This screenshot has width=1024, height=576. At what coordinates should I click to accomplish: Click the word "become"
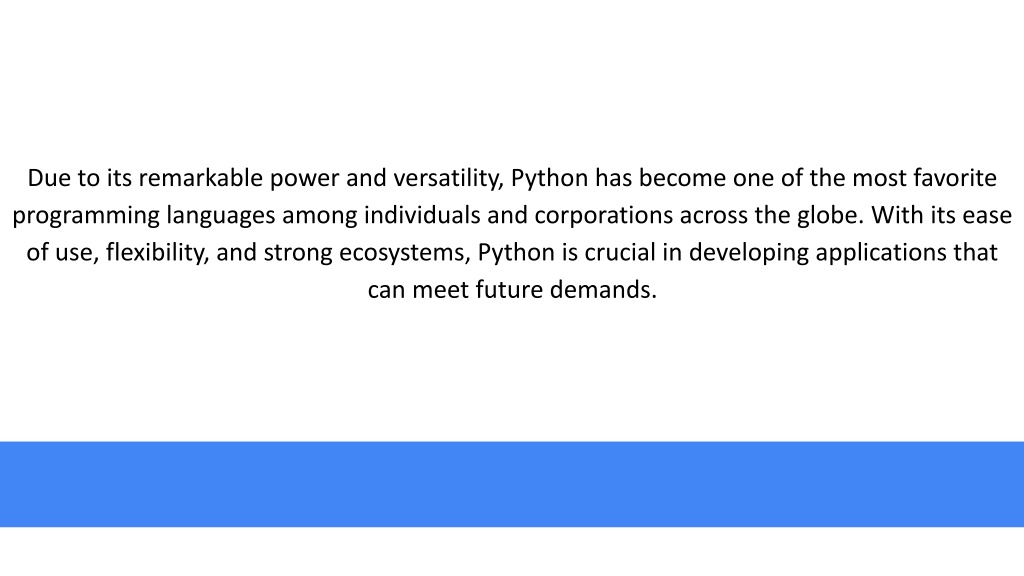(x=682, y=178)
